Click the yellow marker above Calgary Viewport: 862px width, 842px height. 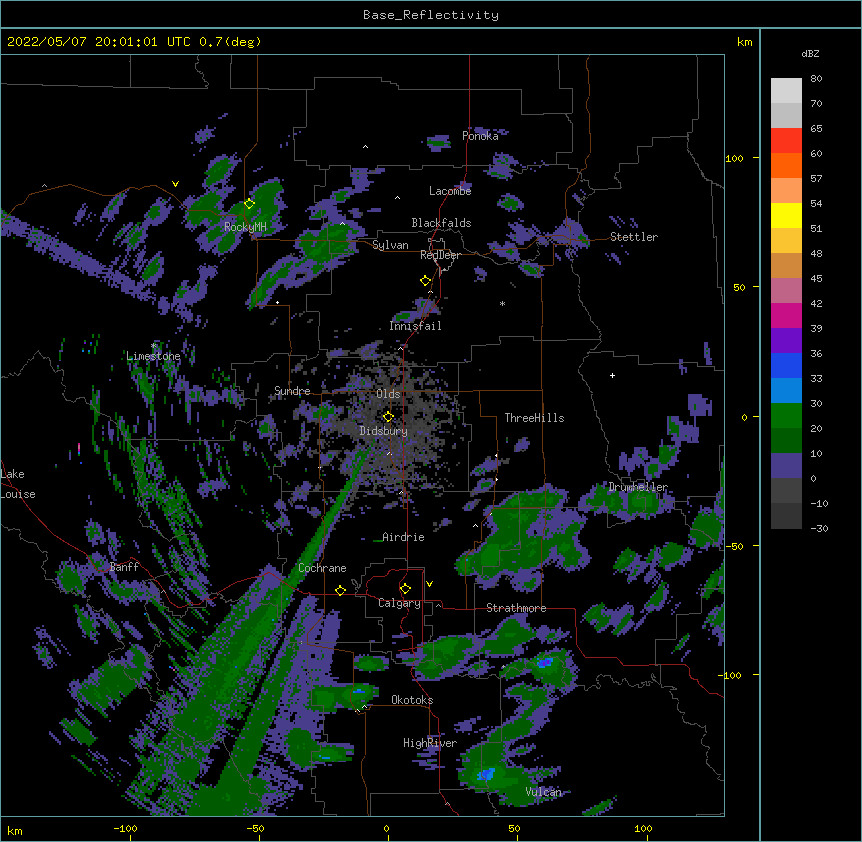(405, 589)
